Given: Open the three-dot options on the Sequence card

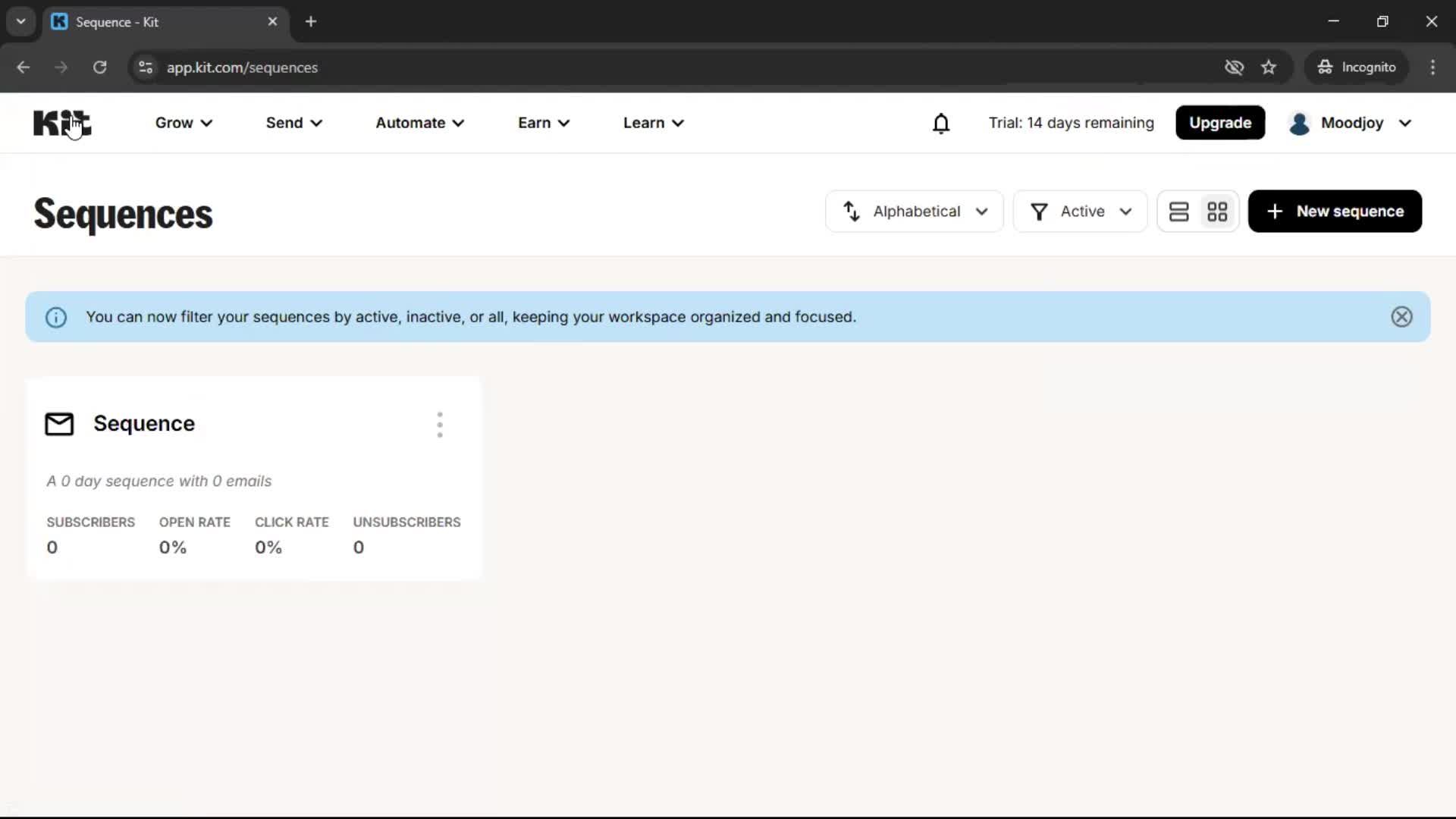Looking at the screenshot, I should pyautogui.click(x=440, y=424).
